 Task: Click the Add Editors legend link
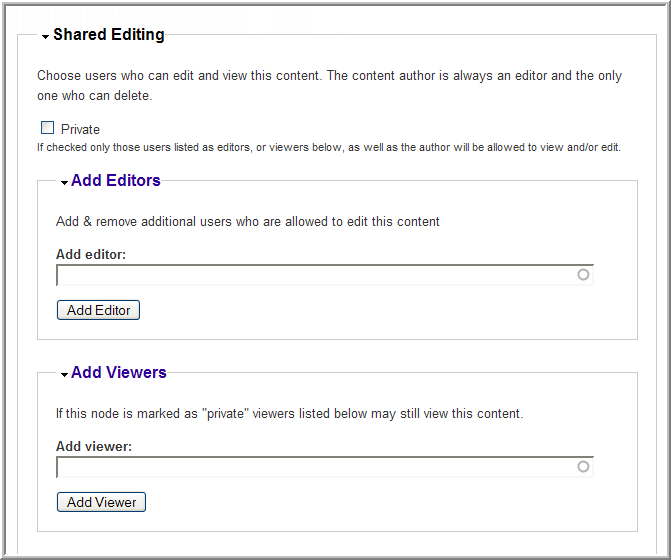tap(115, 181)
